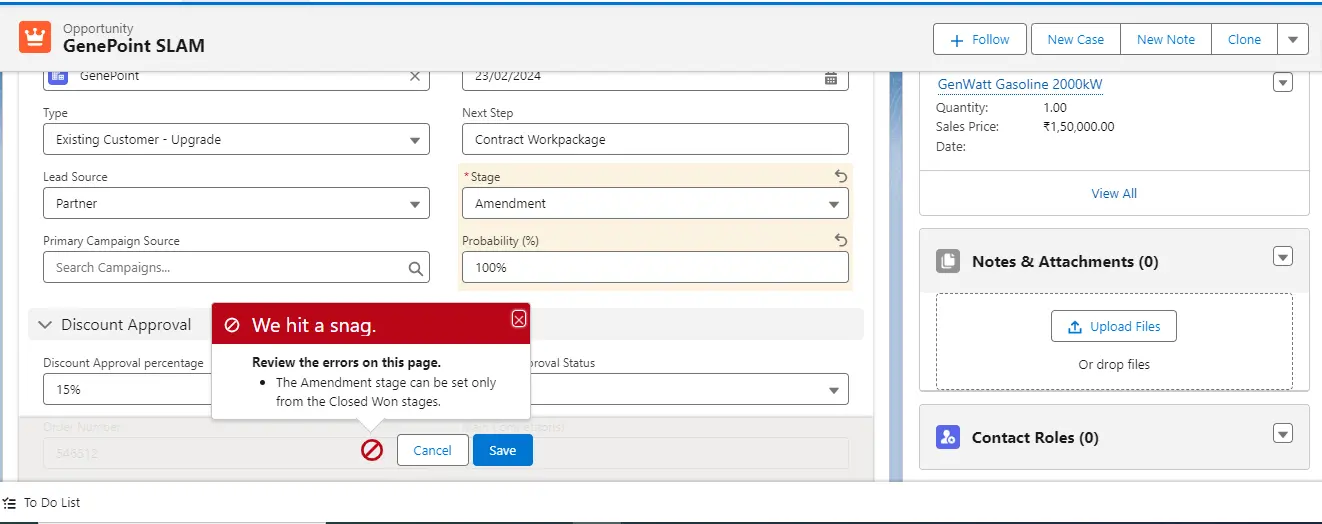Undo the Stage field change
Image resolution: width=1322 pixels, height=524 pixels.
[x=840, y=176]
